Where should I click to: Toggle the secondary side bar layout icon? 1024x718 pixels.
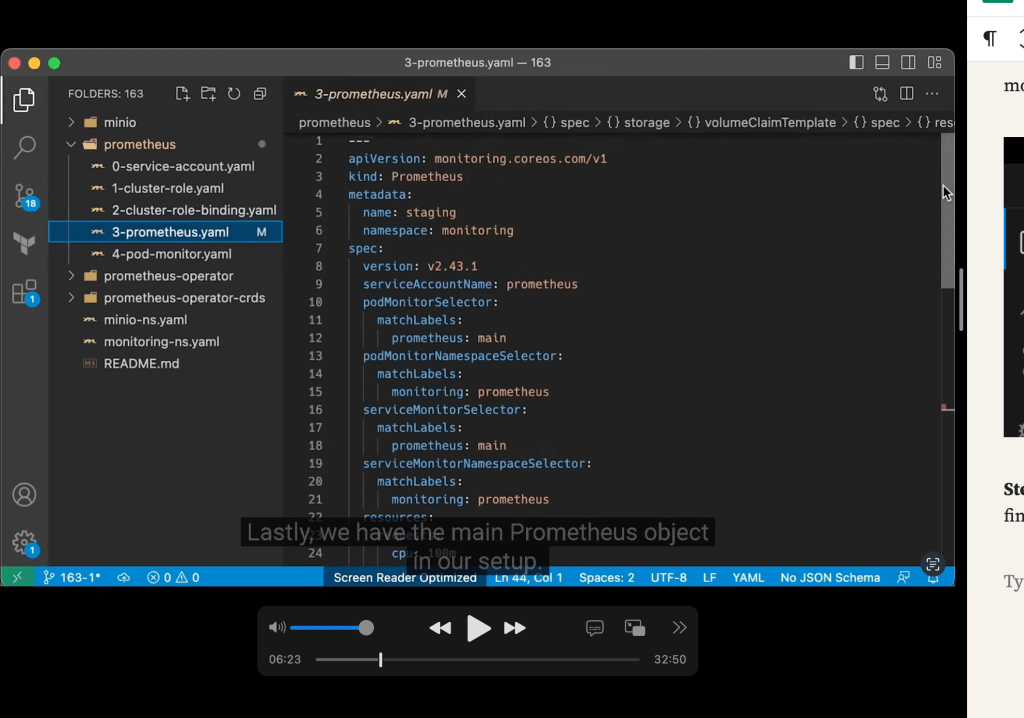[x=908, y=62]
